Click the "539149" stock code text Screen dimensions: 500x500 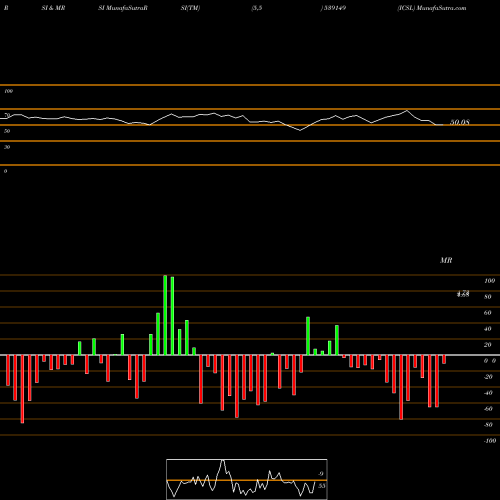tap(334, 8)
